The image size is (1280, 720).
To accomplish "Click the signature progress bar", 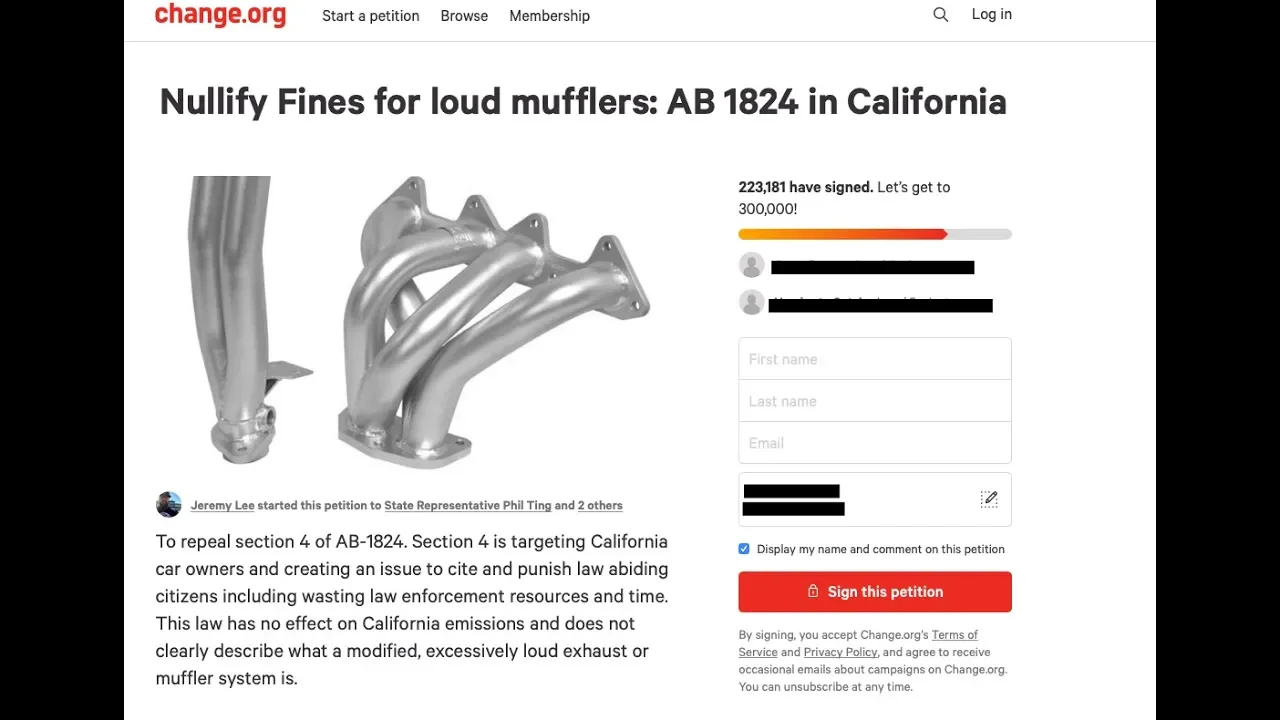I will [x=875, y=234].
